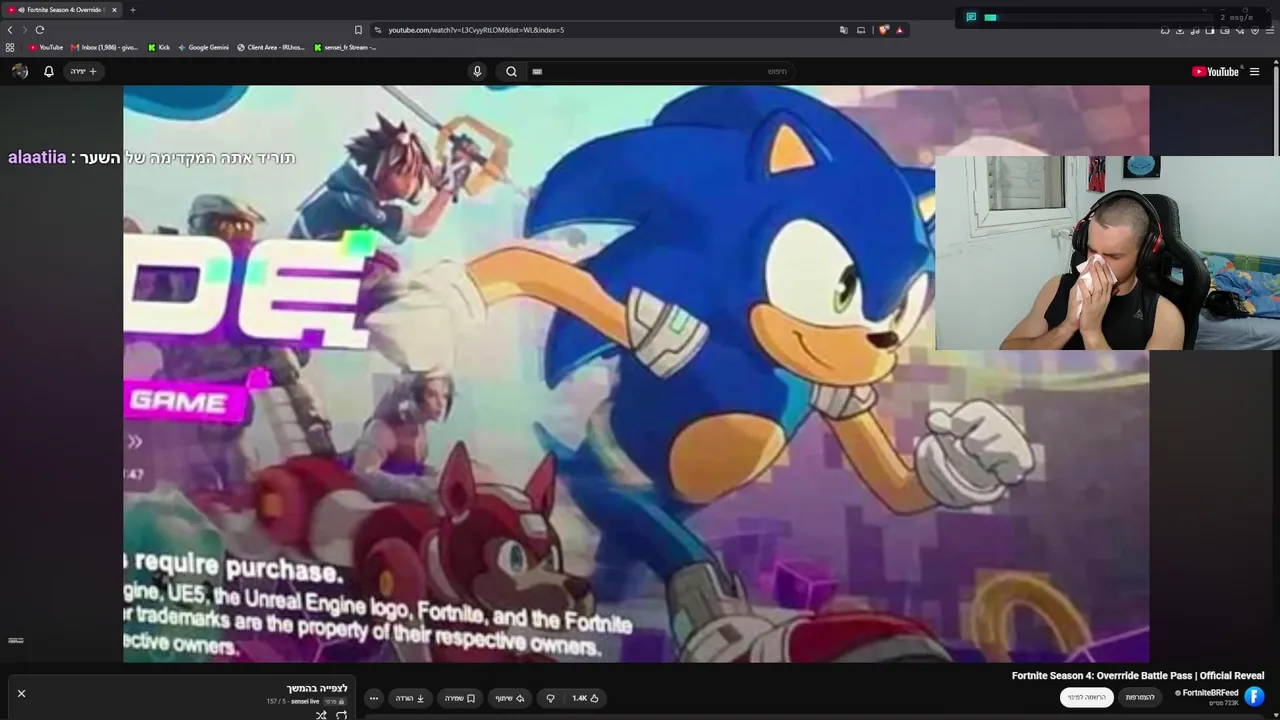
Task: Start voice search with the microphone icon
Action: click(477, 71)
